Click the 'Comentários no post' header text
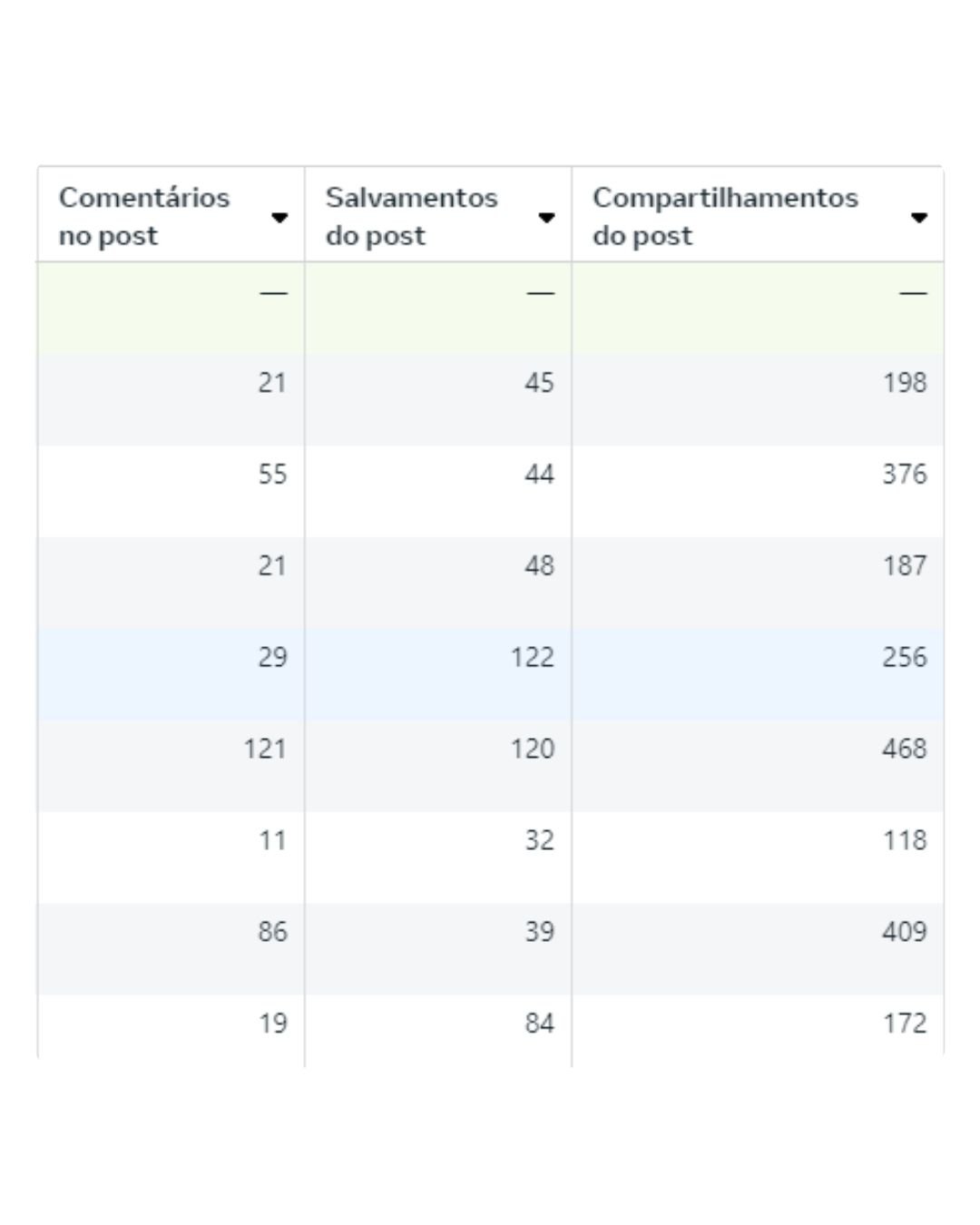Image resolution: width=980 pixels, height=1225 pixels. tap(143, 216)
